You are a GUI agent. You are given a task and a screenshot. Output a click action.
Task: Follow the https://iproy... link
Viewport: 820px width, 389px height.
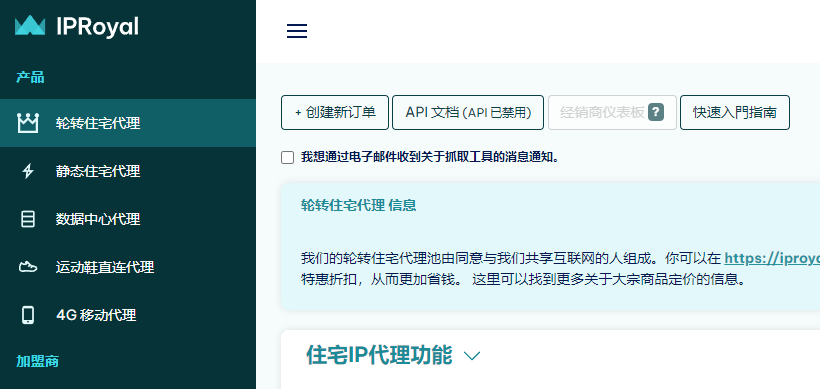click(772, 258)
